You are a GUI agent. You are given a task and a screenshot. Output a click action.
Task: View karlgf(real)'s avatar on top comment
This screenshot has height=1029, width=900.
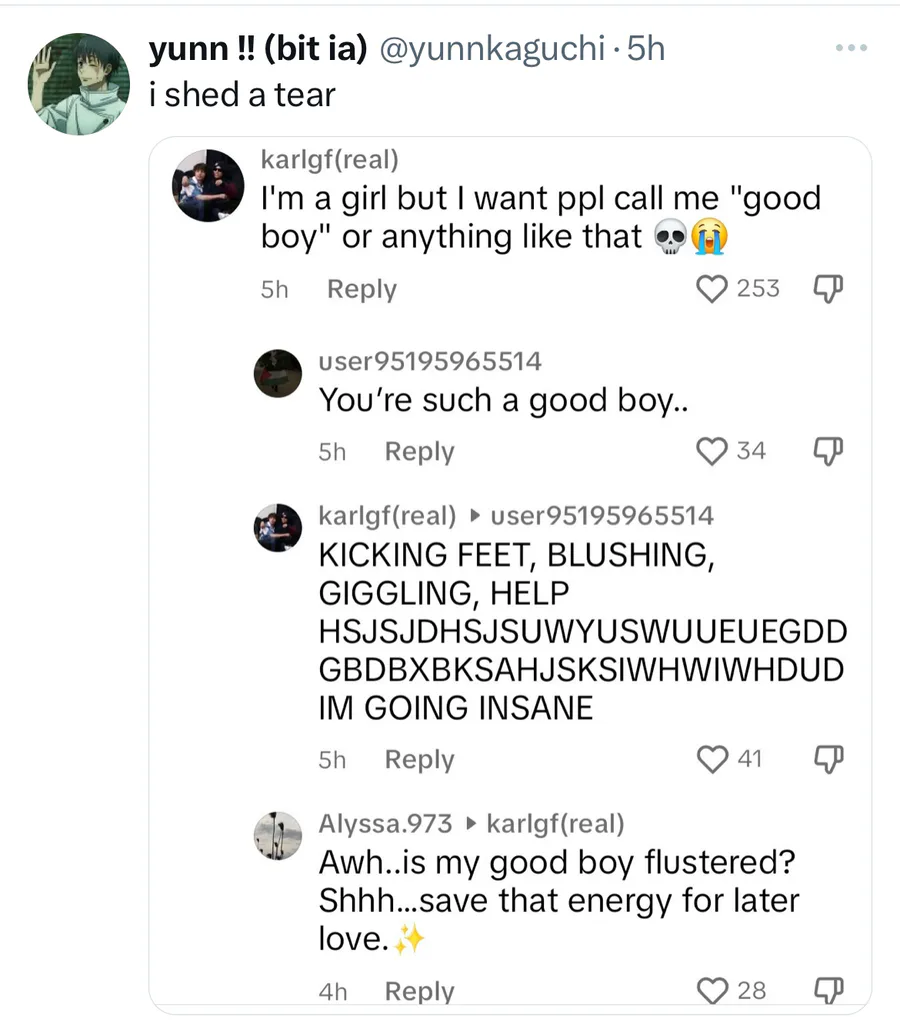click(x=208, y=185)
